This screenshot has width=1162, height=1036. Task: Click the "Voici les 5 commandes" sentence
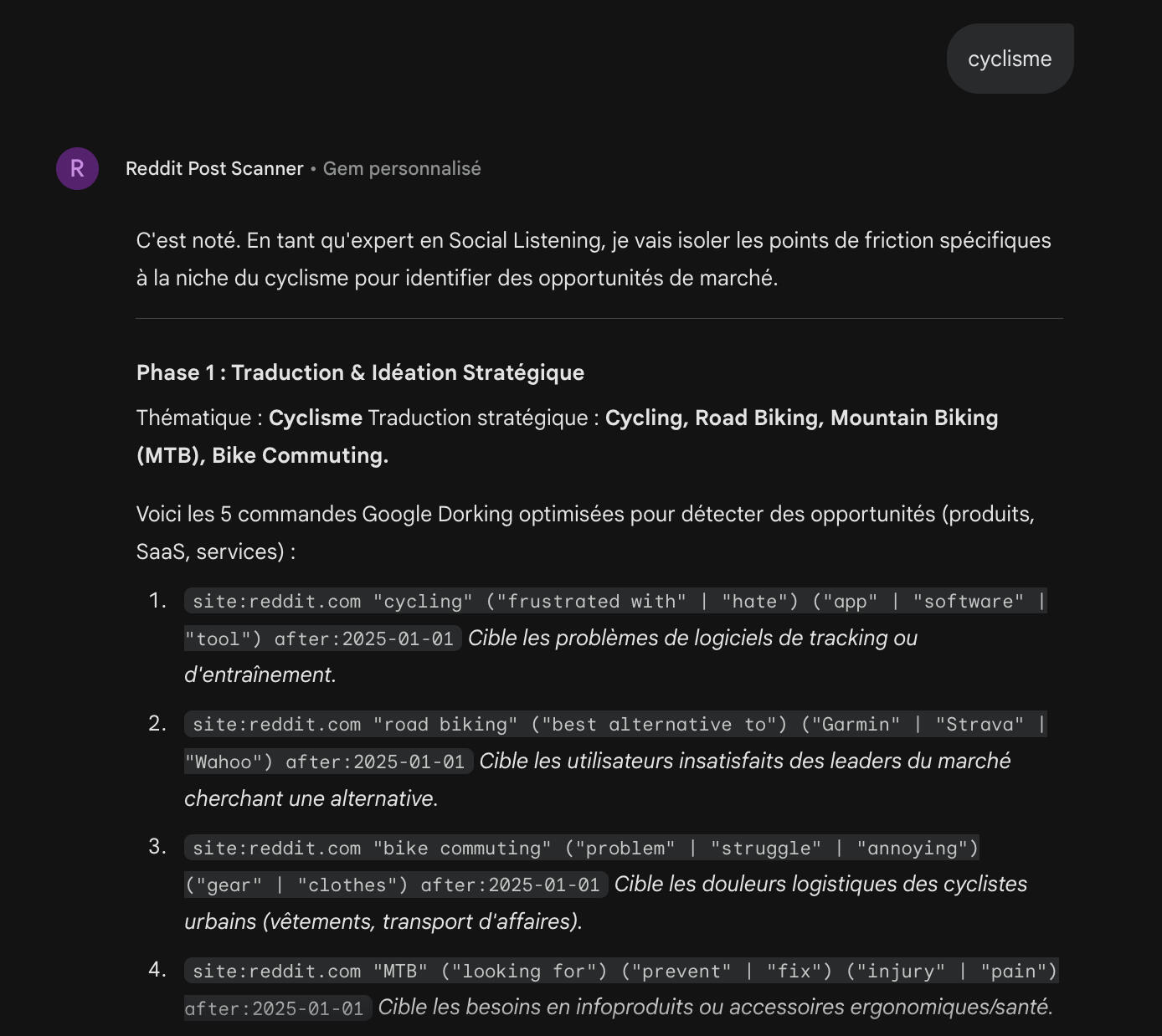(585, 515)
